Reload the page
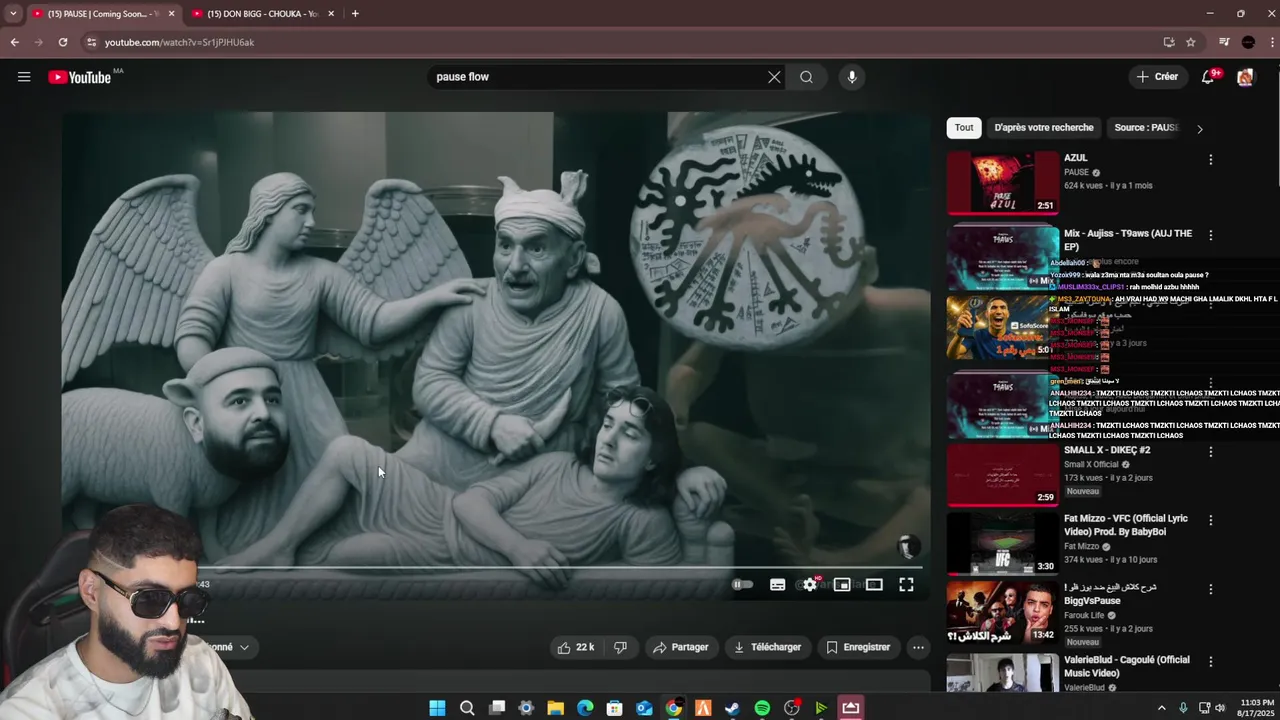Screen dimensions: 1280x720 point(63,42)
